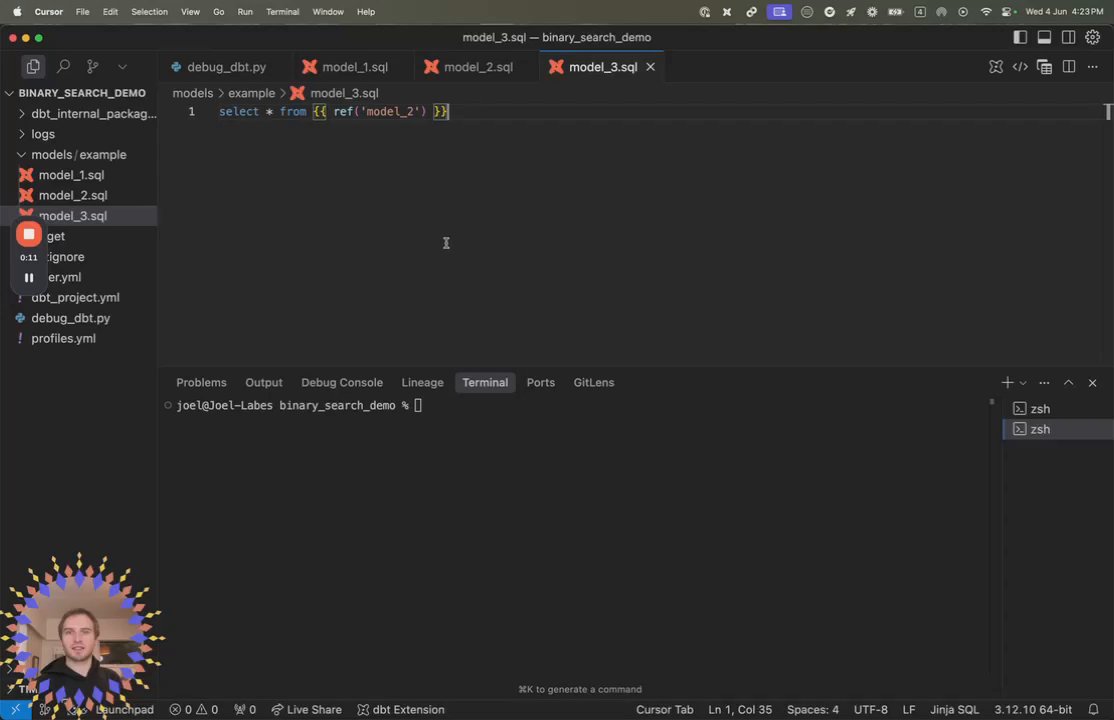Click Cursor Tab status item

[x=664, y=709]
